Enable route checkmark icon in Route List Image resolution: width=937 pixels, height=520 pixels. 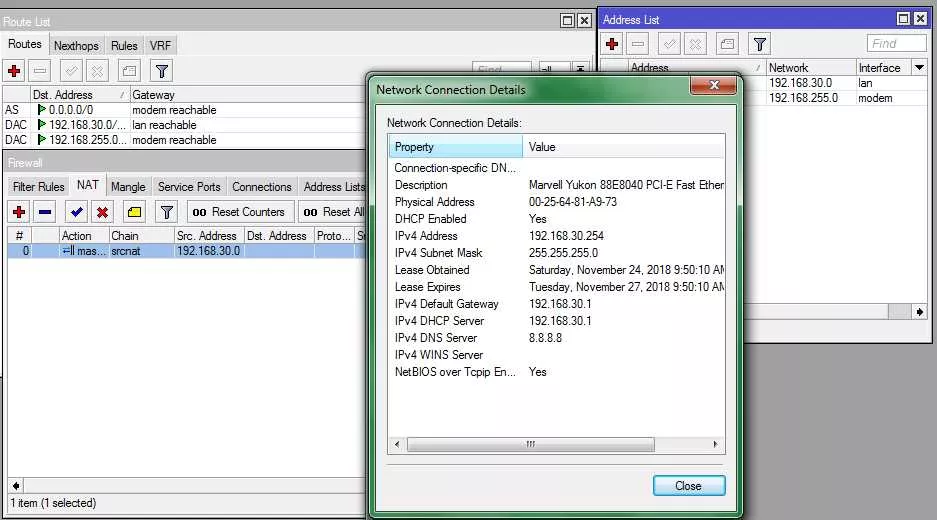pos(71,71)
